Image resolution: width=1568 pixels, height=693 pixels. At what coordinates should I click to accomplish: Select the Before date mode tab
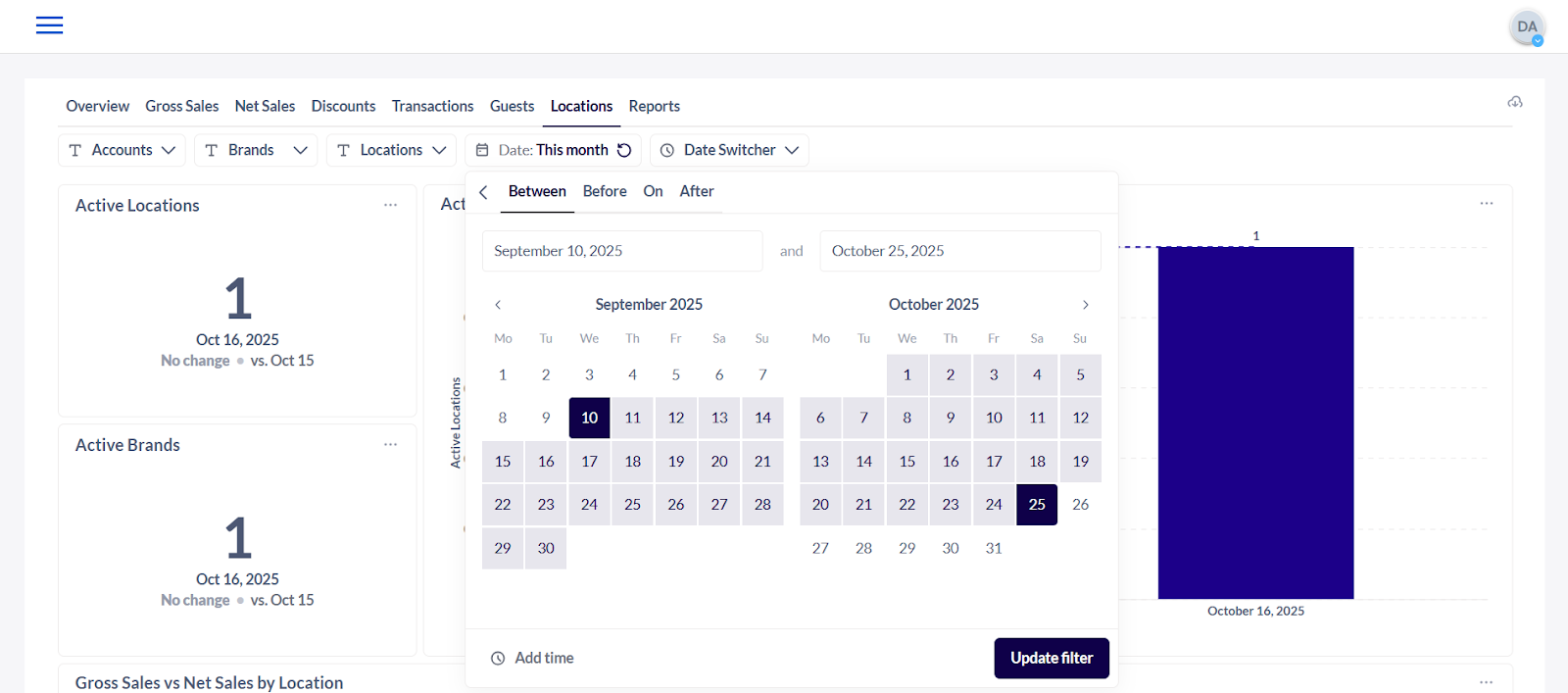click(x=604, y=191)
